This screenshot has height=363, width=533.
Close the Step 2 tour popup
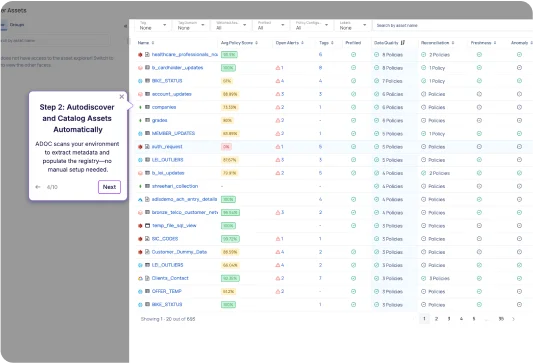pos(122,97)
